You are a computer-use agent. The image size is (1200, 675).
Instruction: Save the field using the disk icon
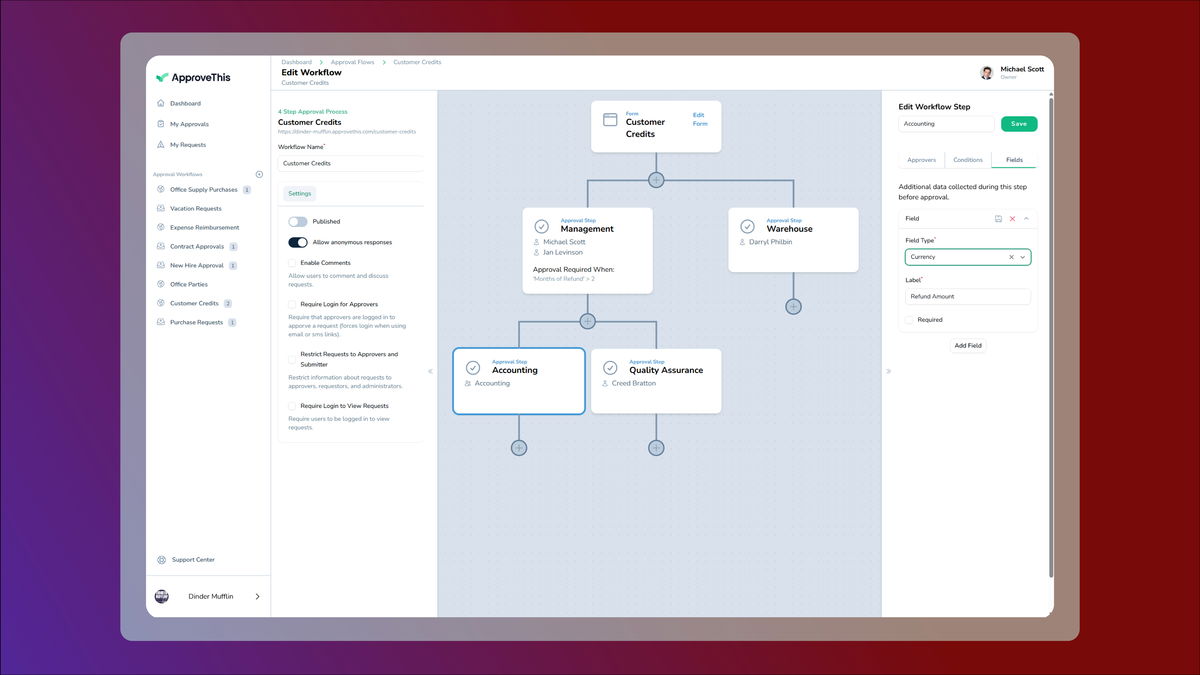coord(998,218)
